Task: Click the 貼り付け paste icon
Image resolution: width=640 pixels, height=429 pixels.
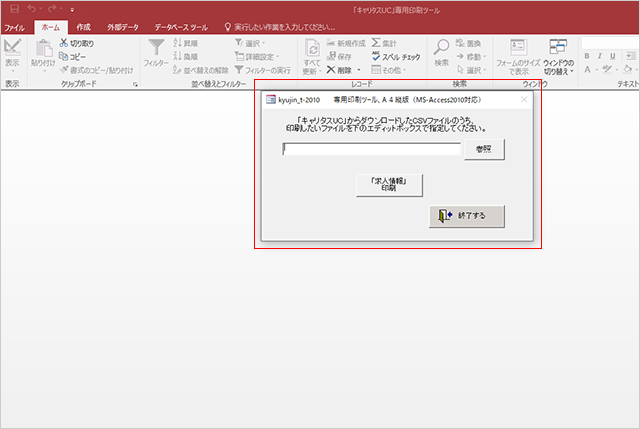Action: point(43,49)
